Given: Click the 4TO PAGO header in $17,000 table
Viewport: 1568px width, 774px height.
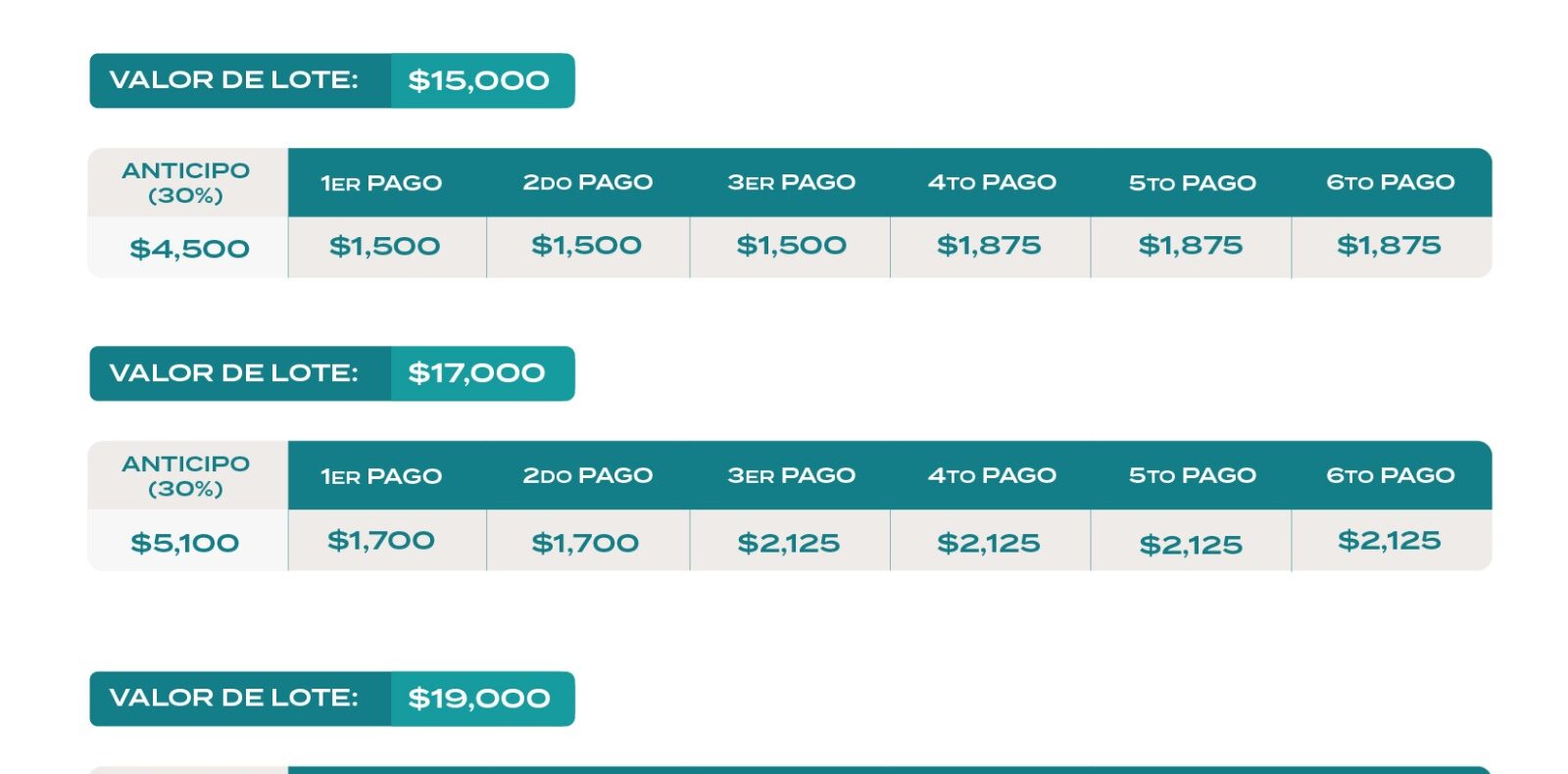Looking at the screenshot, I should [992, 475].
